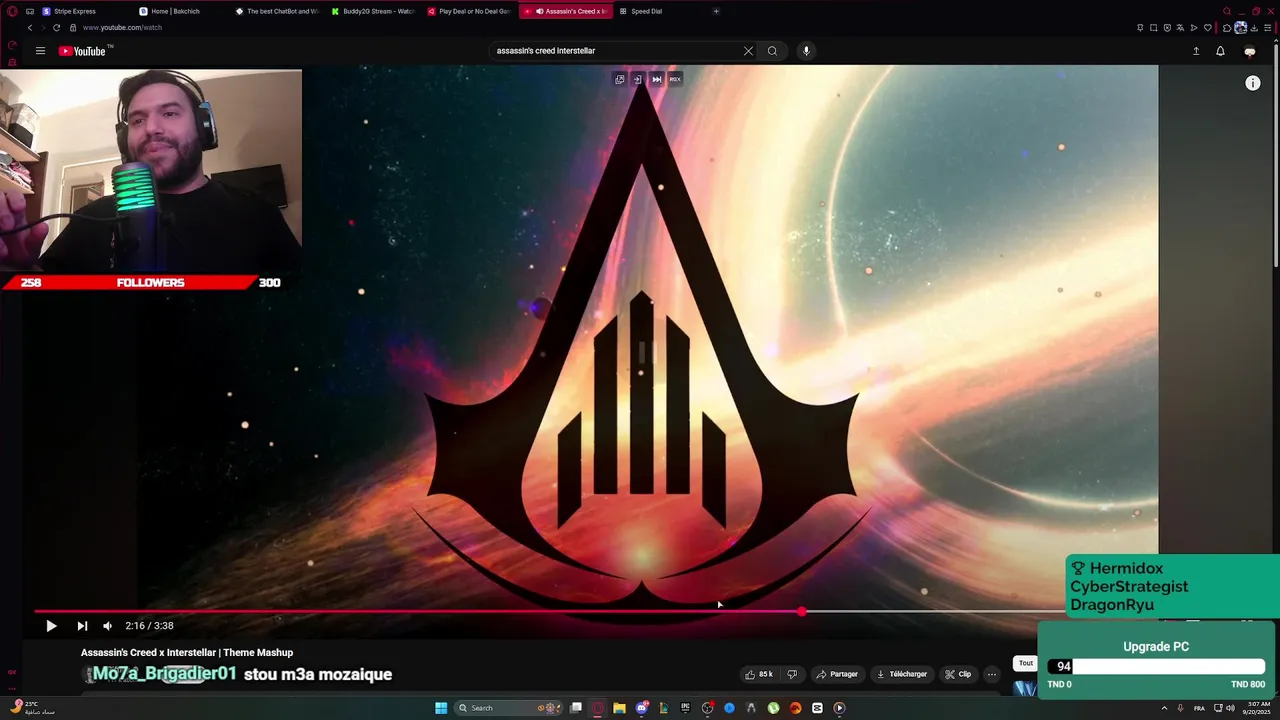Viewport: 1280px width, 720px height.
Task: Open the weather widget showing 23°C
Action: point(32,708)
